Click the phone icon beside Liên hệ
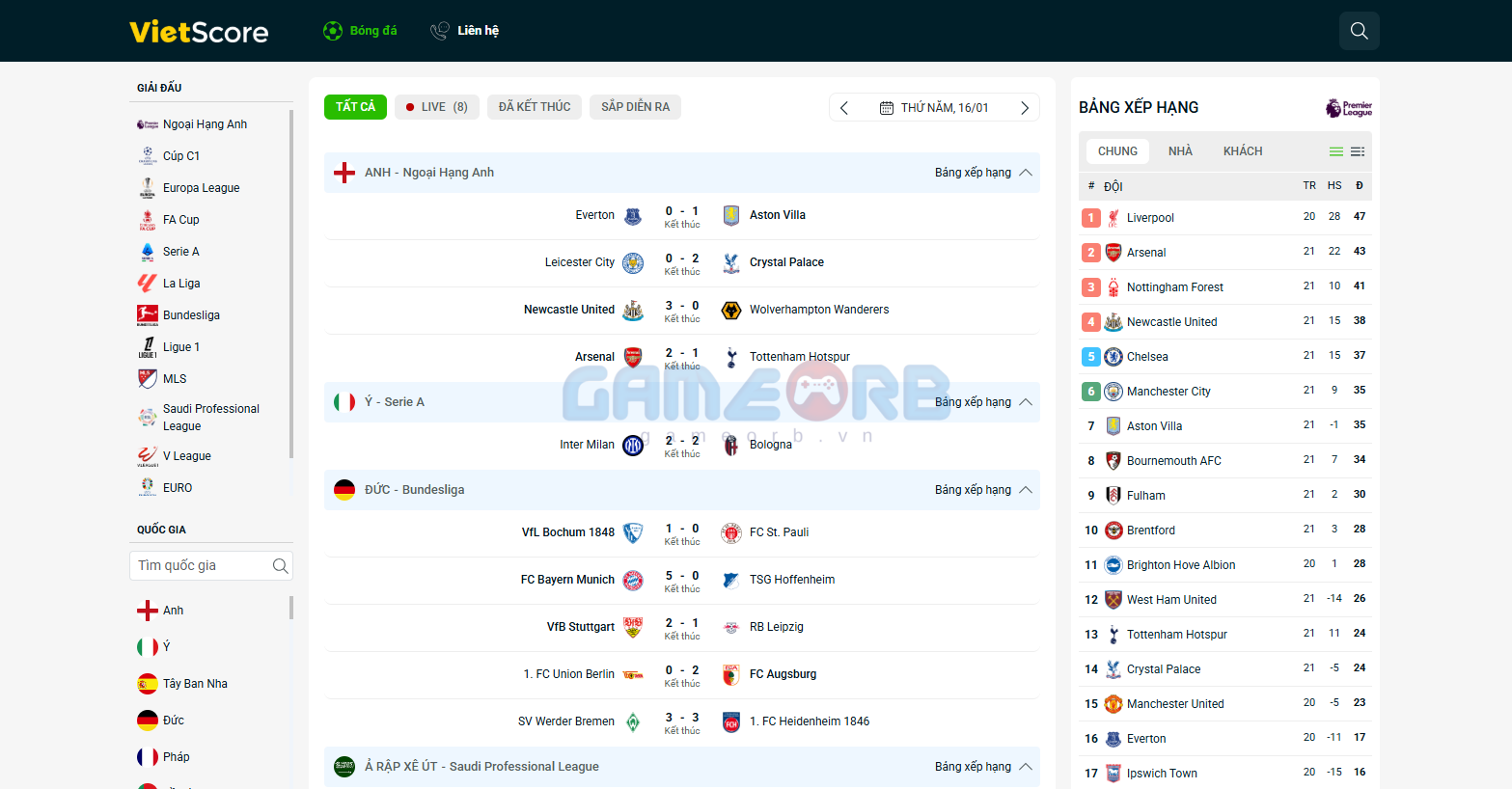This screenshot has width=1512, height=789. (x=440, y=31)
